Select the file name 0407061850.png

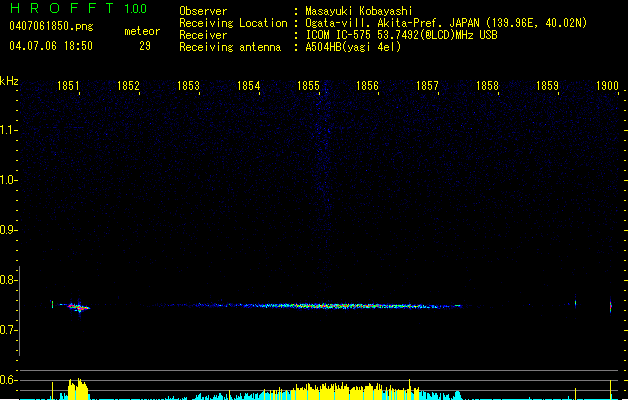tap(51, 26)
